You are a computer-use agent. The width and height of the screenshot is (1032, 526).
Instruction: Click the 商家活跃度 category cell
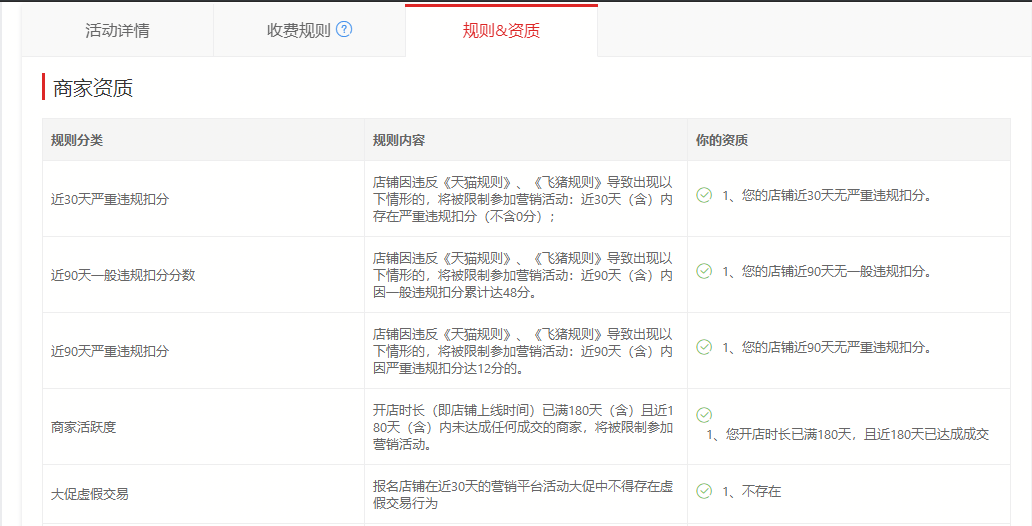click(x=84, y=427)
